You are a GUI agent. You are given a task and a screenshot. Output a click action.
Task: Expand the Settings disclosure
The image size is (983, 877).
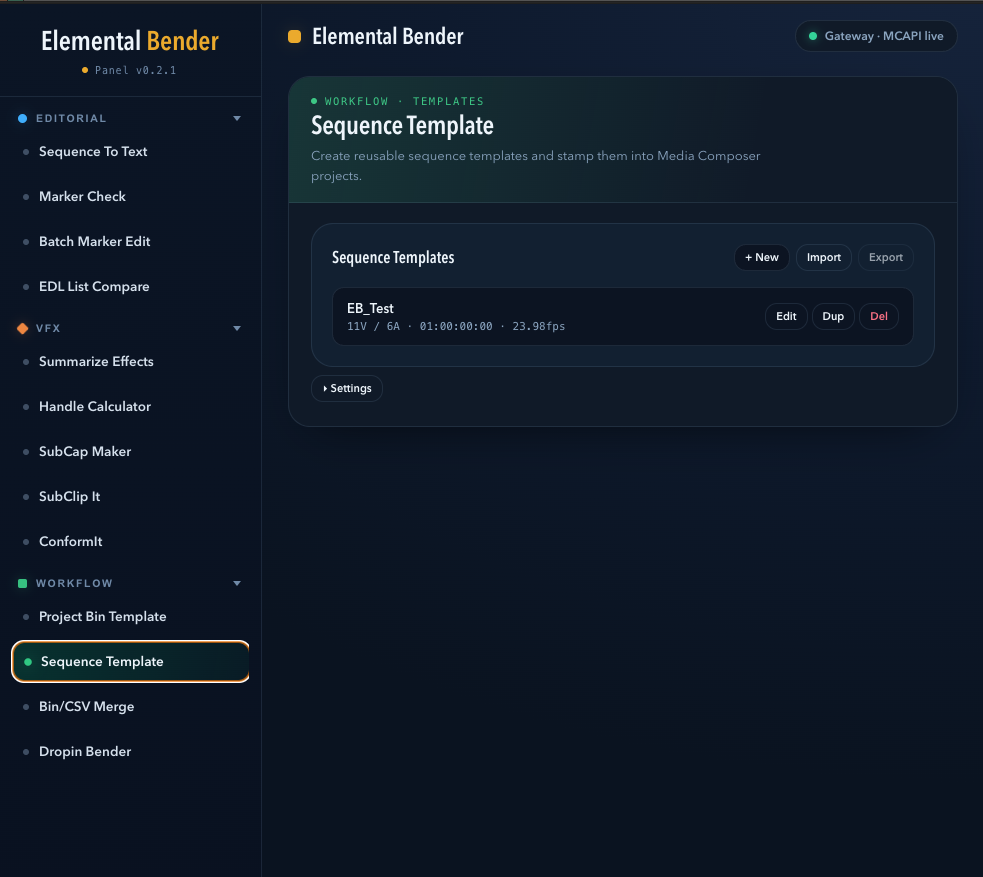[347, 389]
